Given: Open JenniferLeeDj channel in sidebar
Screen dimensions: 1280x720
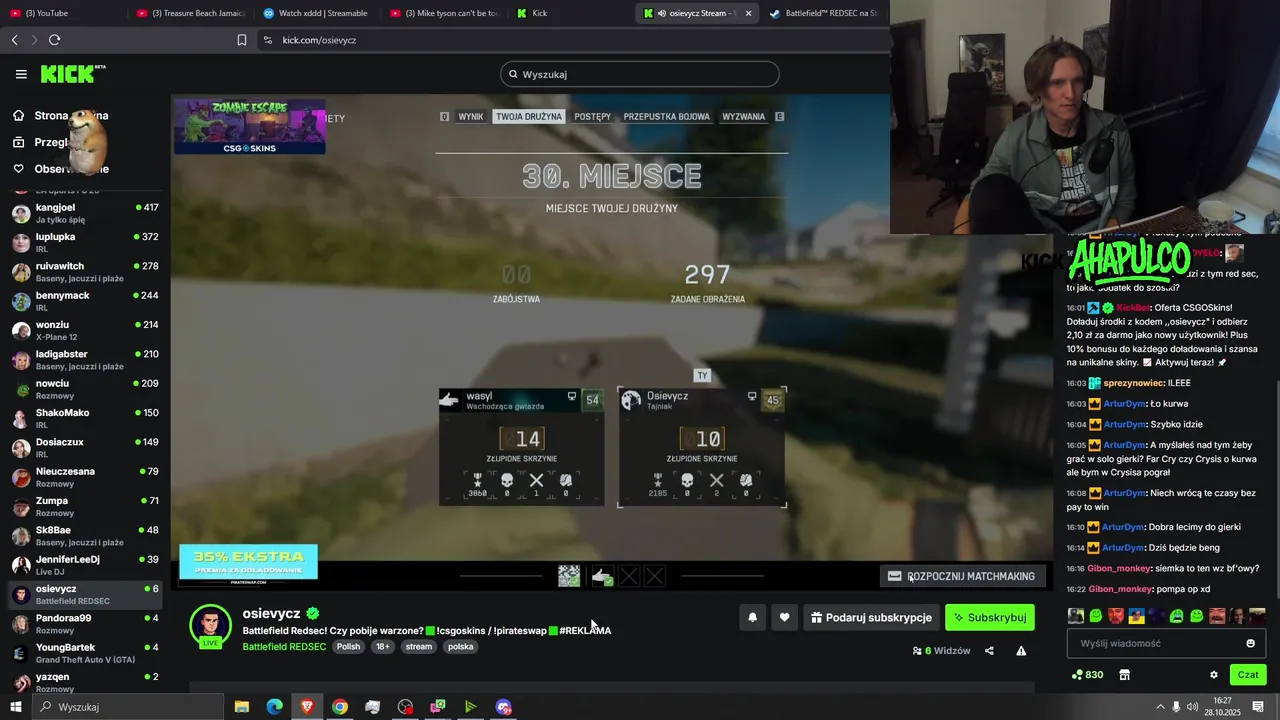Looking at the screenshot, I should tap(85, 565).
